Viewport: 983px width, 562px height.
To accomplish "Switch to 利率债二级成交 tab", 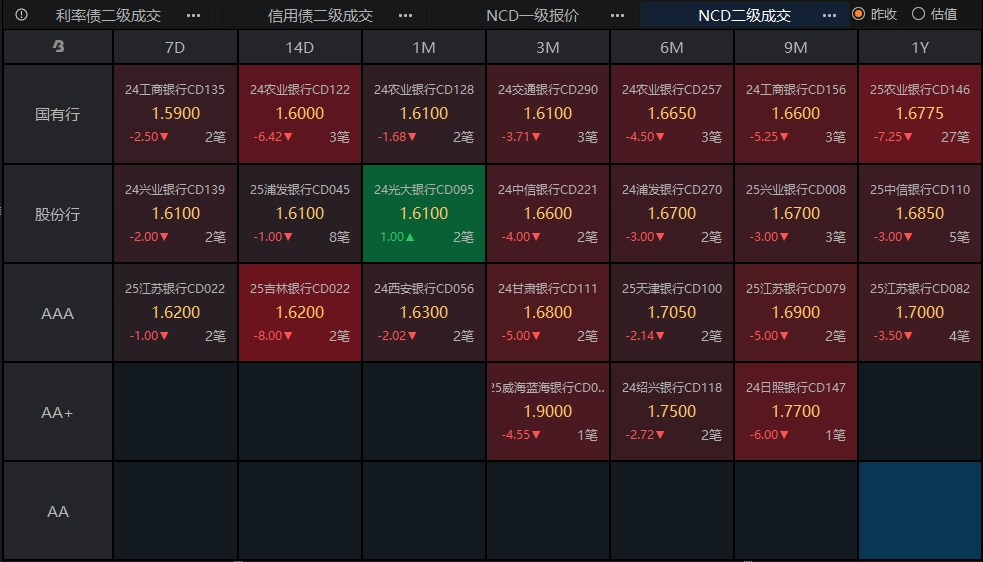I will (x=108, y=15).
